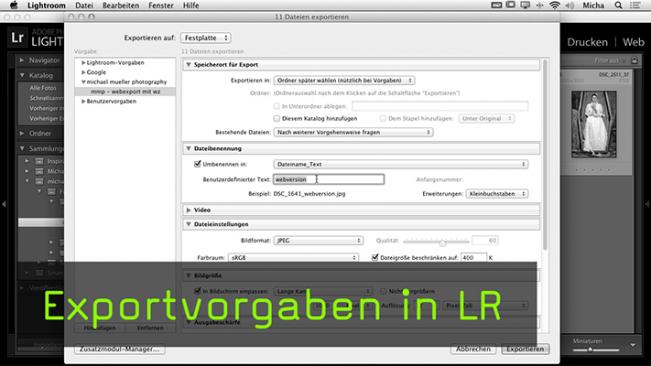Viewport: 651px width, 366px height.
Task: Click the display mirroring icon in menu bar
Action: pyautogui.click(x=525, y=5)
